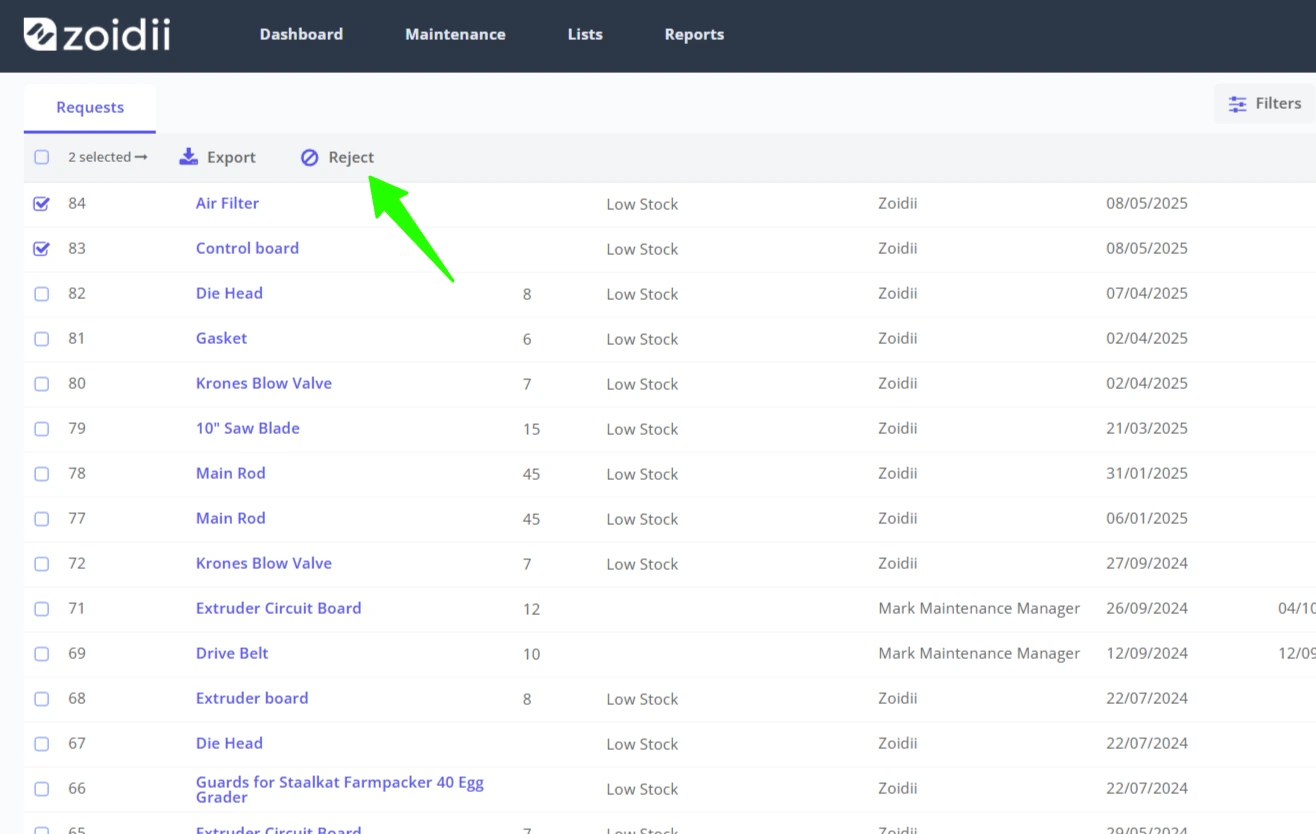The image size is (1316, 834).
Task: Open Extruder Circuit Board request 71
Action: coord(278,608)
